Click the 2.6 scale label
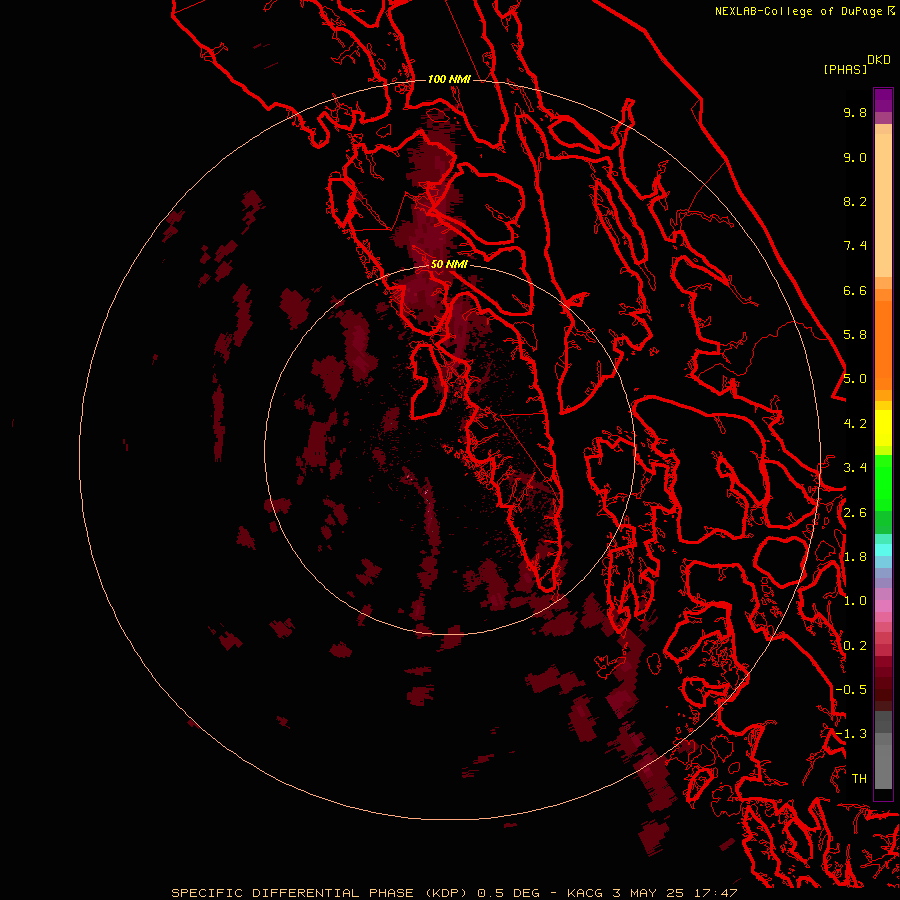This screenshot has height=900, width=900. coord(855,513)
